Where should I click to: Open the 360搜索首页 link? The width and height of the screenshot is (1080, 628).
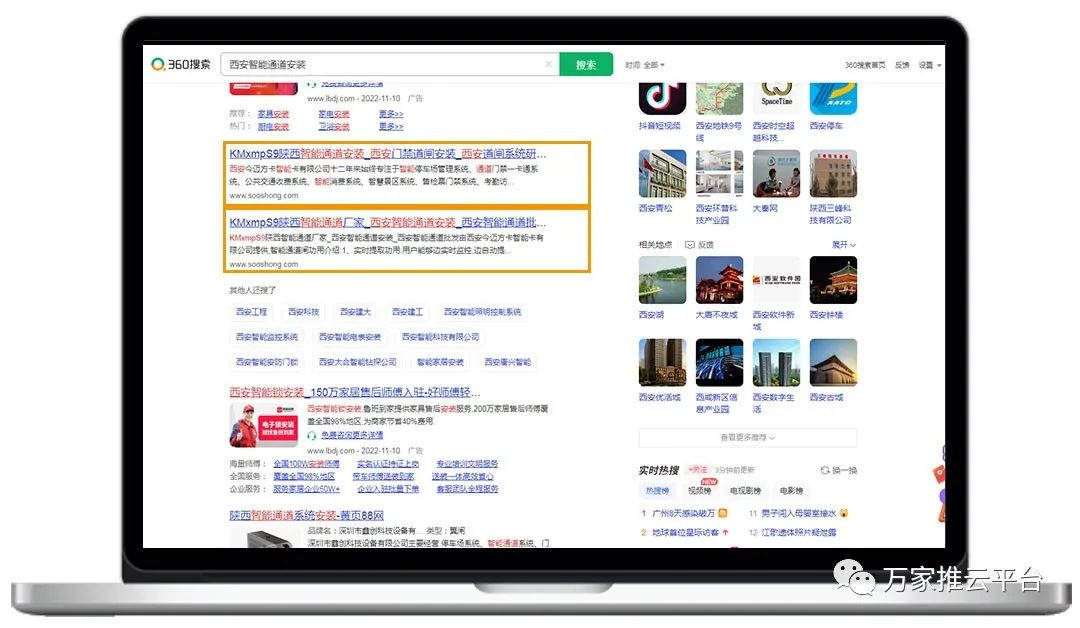[865, 65]
